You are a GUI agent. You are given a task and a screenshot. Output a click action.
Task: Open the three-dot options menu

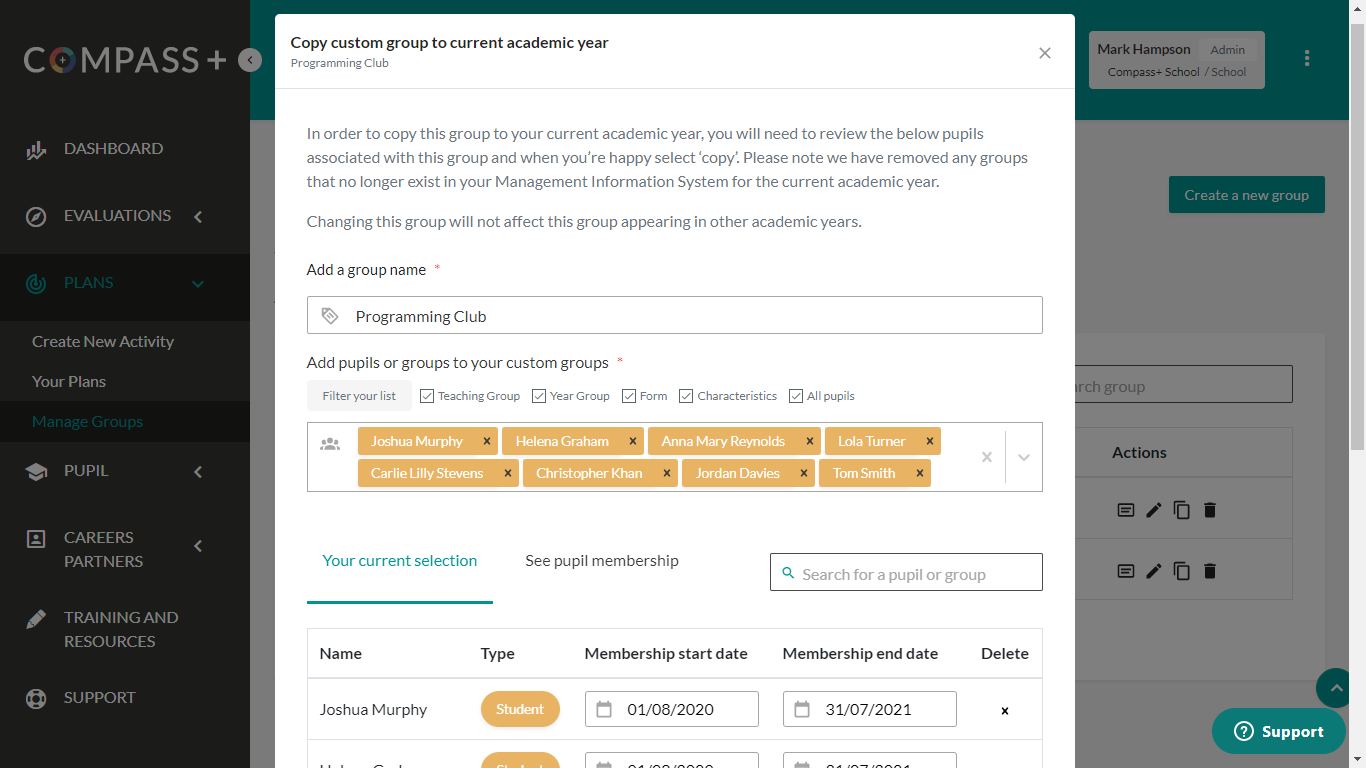1307,58
